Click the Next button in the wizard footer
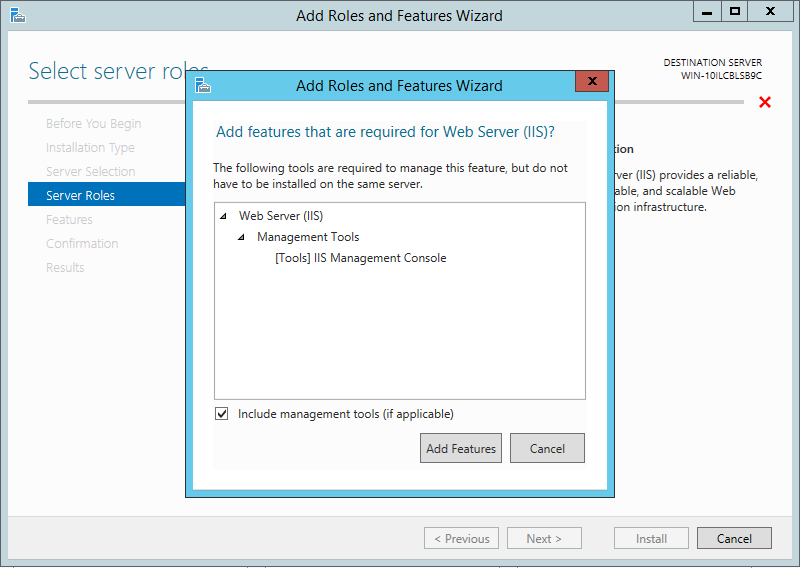Screen dimensions: 800x568 tap(543, 538)
